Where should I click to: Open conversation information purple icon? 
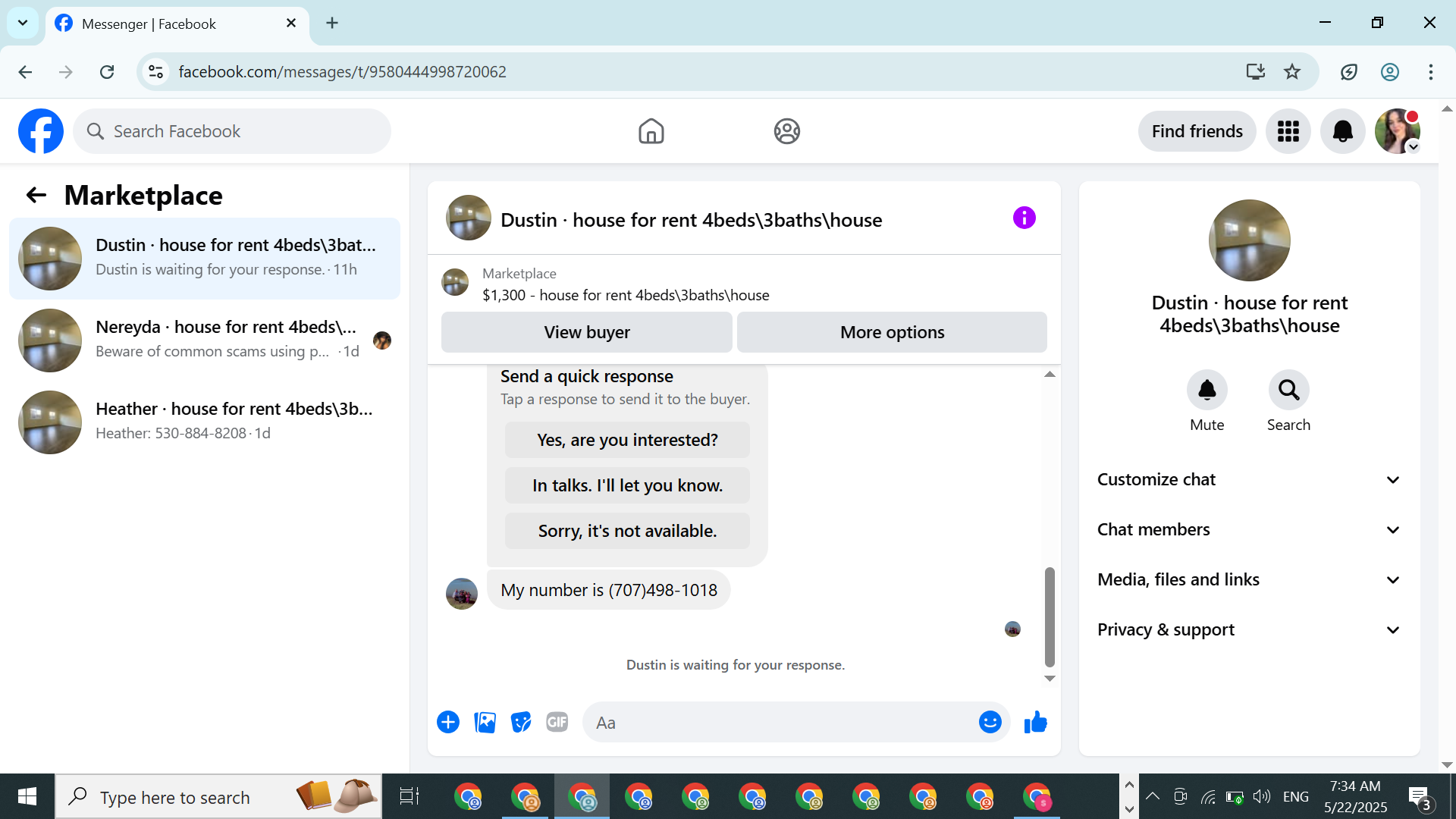(x=1025, y=218)
